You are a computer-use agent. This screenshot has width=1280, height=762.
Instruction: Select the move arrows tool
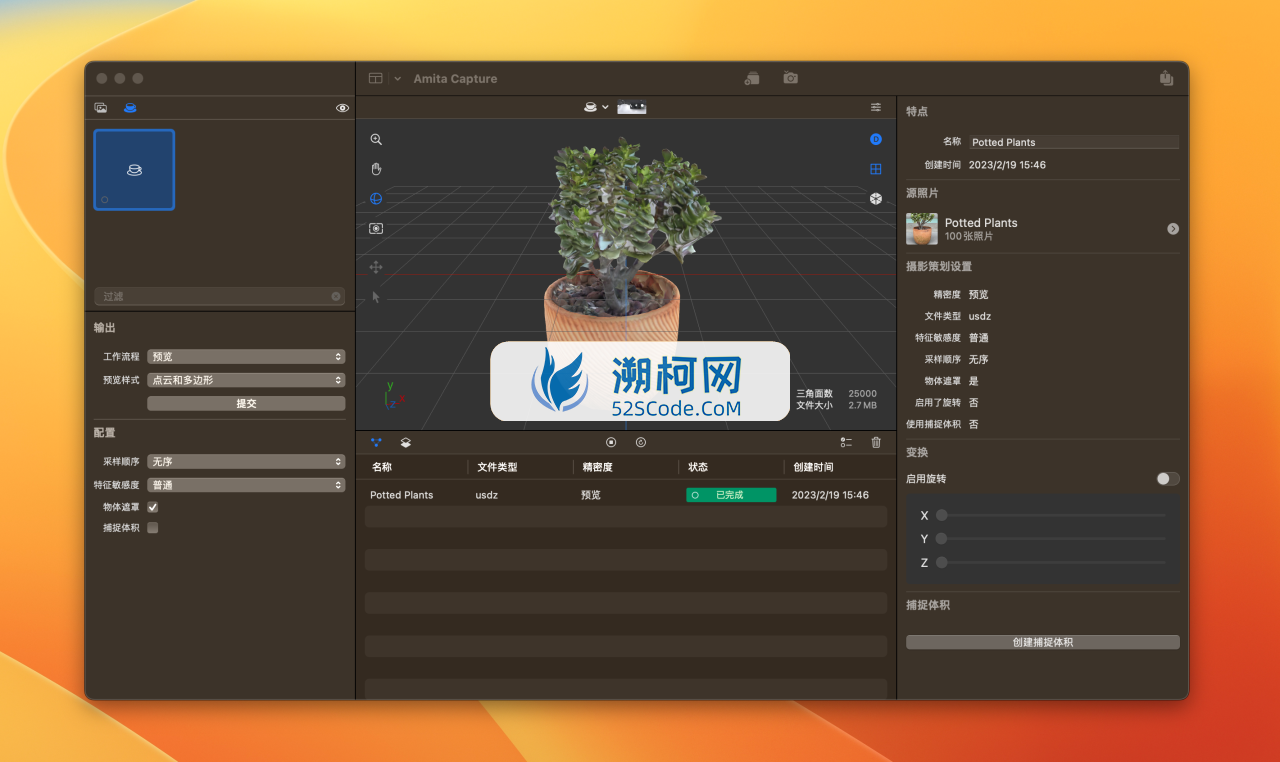coord(376,267)
